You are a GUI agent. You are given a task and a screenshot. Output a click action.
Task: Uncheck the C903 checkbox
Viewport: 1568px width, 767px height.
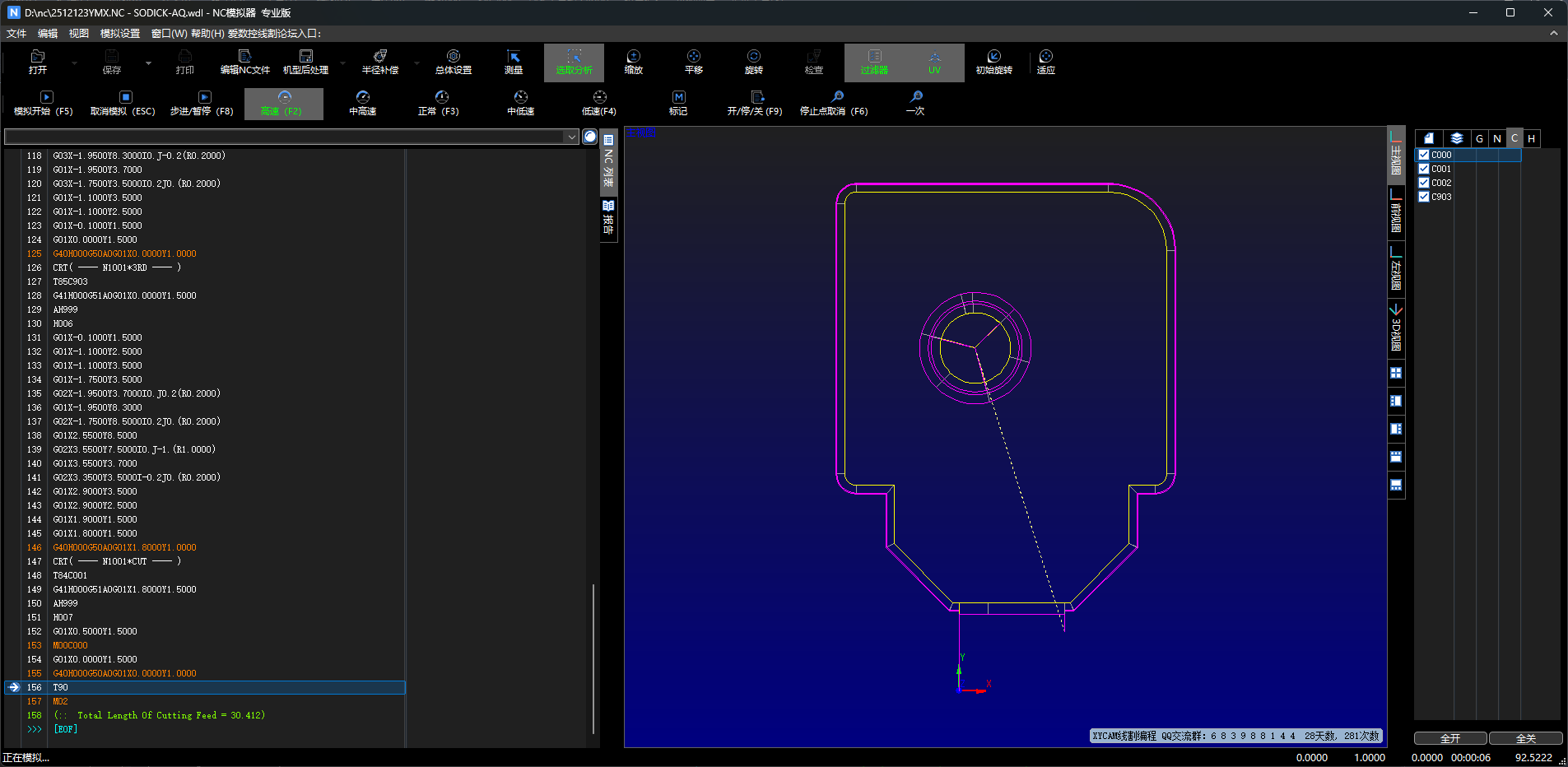pyautogui.click(x=1424, y=197)
